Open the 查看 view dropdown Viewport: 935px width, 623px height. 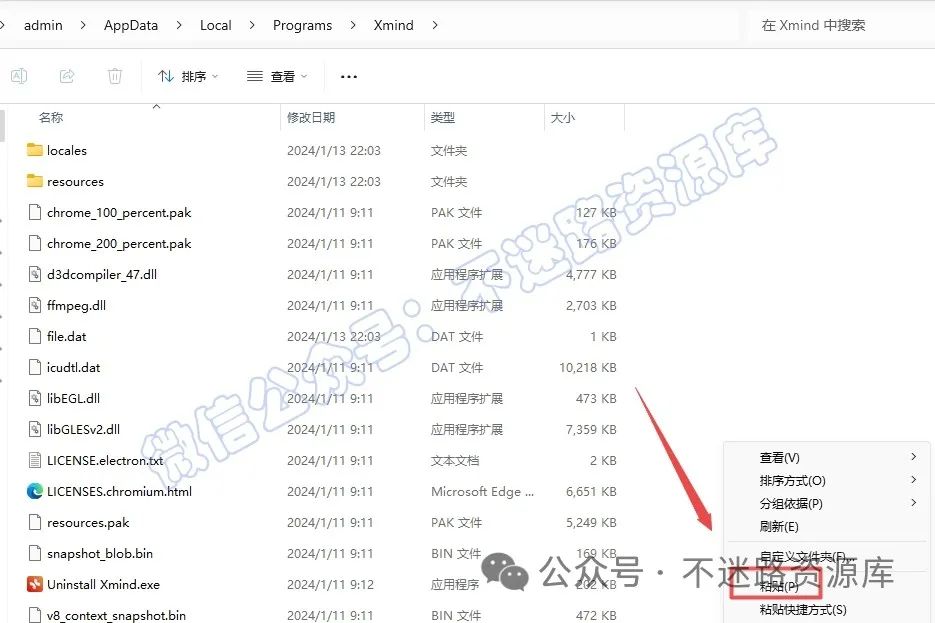277,76
